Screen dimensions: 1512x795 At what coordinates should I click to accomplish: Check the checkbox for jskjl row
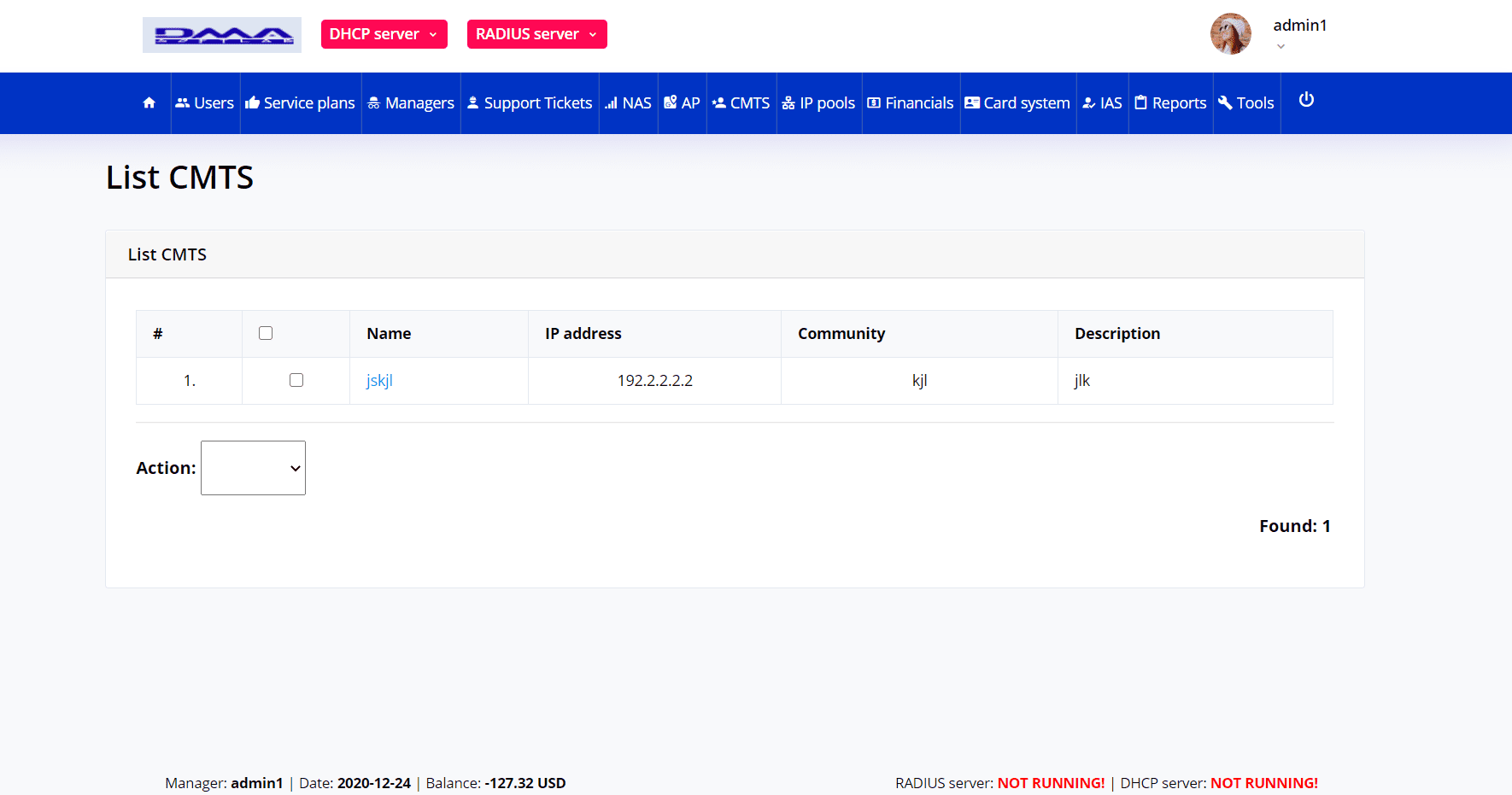tap(296, 380)
